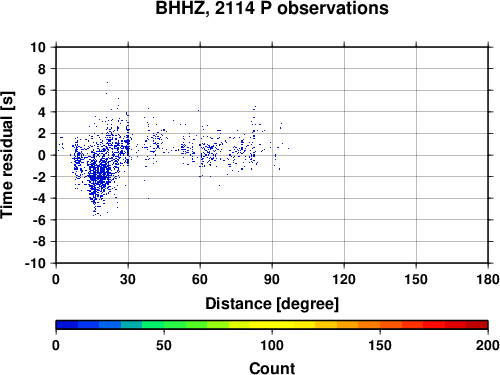Click the dark blue end of the colorbar
The image size is (500, 375).
[67, 325]
